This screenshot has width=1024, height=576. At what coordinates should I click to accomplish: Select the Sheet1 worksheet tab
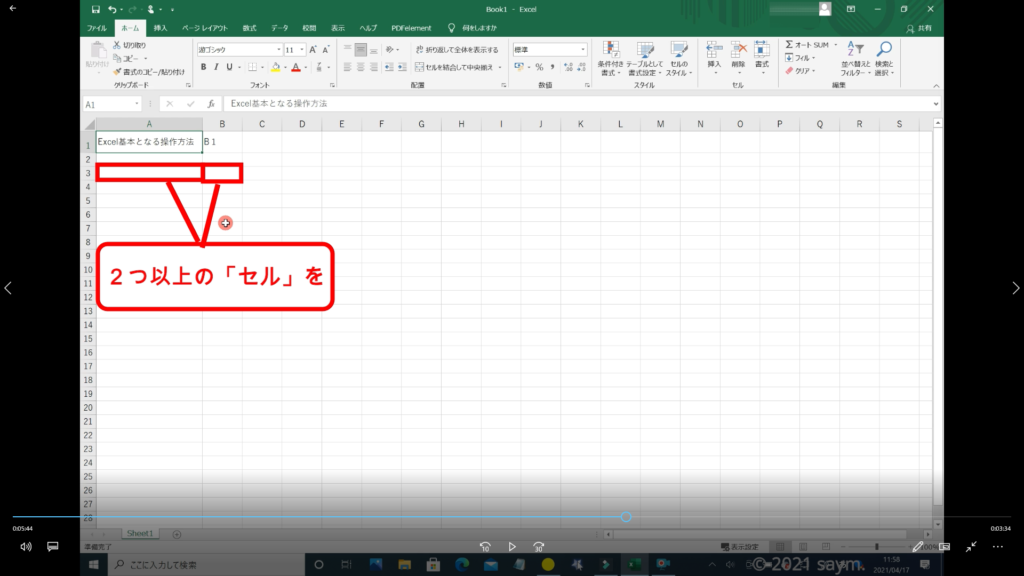point(139,534)
